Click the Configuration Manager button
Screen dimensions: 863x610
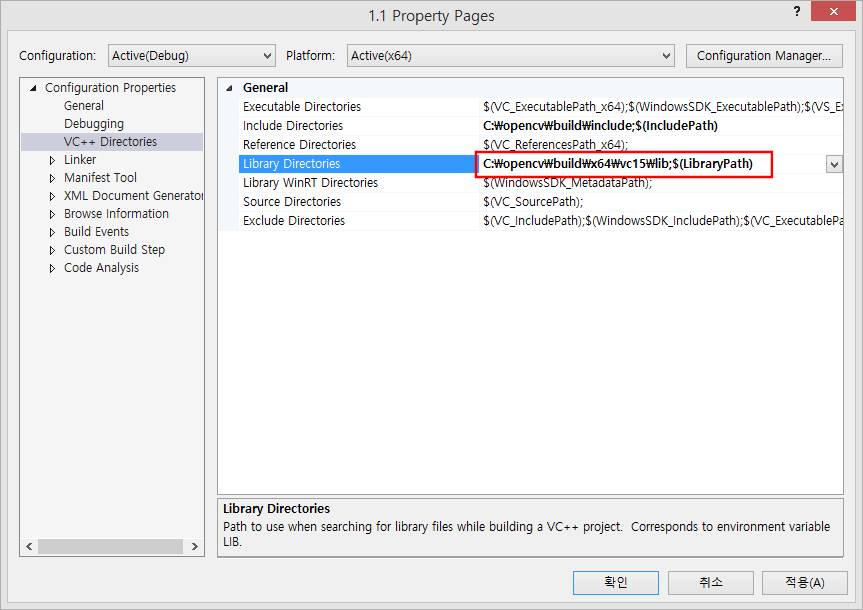click(763, 56)
